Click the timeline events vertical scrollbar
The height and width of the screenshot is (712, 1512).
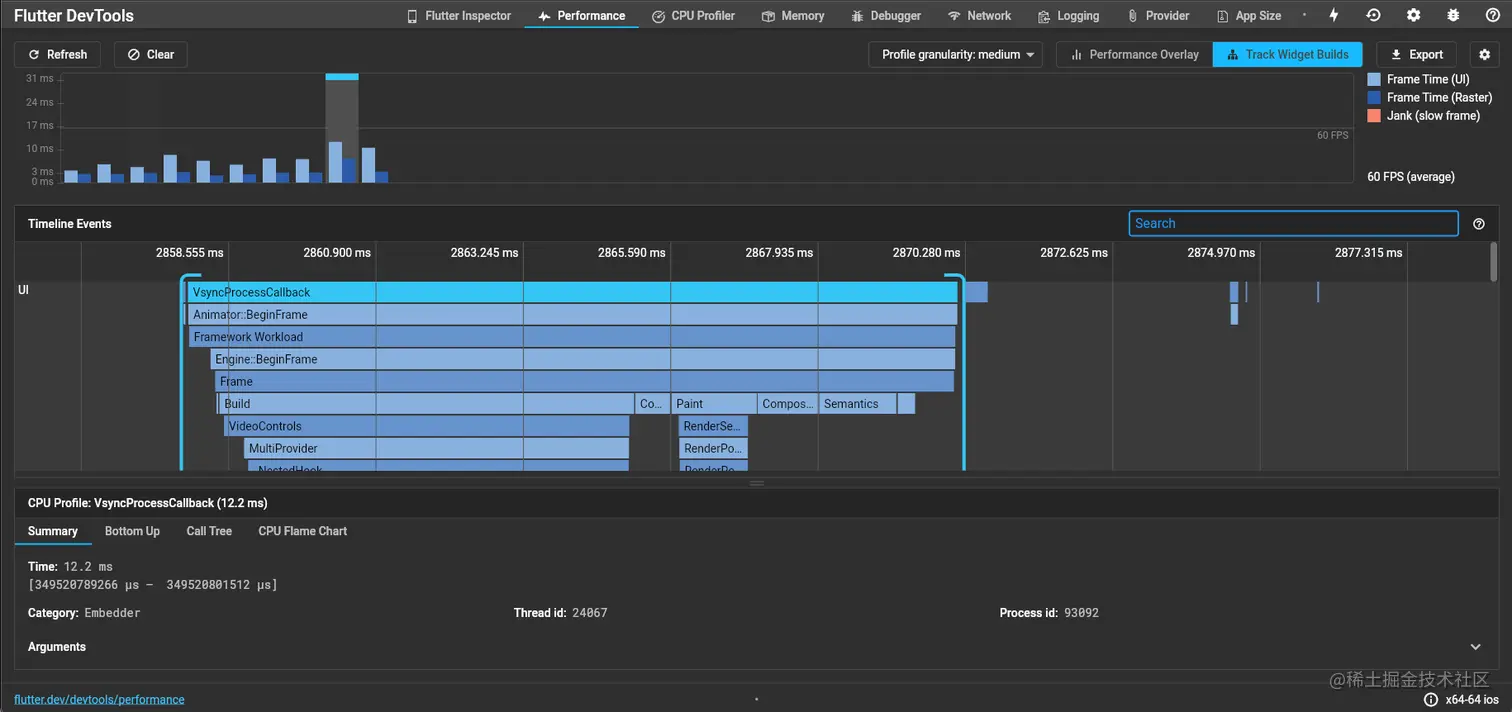[1493, 262]
